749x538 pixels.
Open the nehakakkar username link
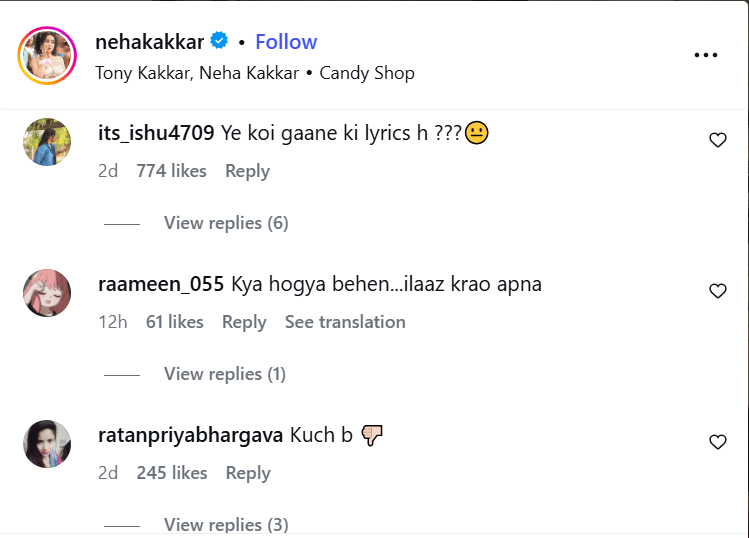(x=149, y=42)
